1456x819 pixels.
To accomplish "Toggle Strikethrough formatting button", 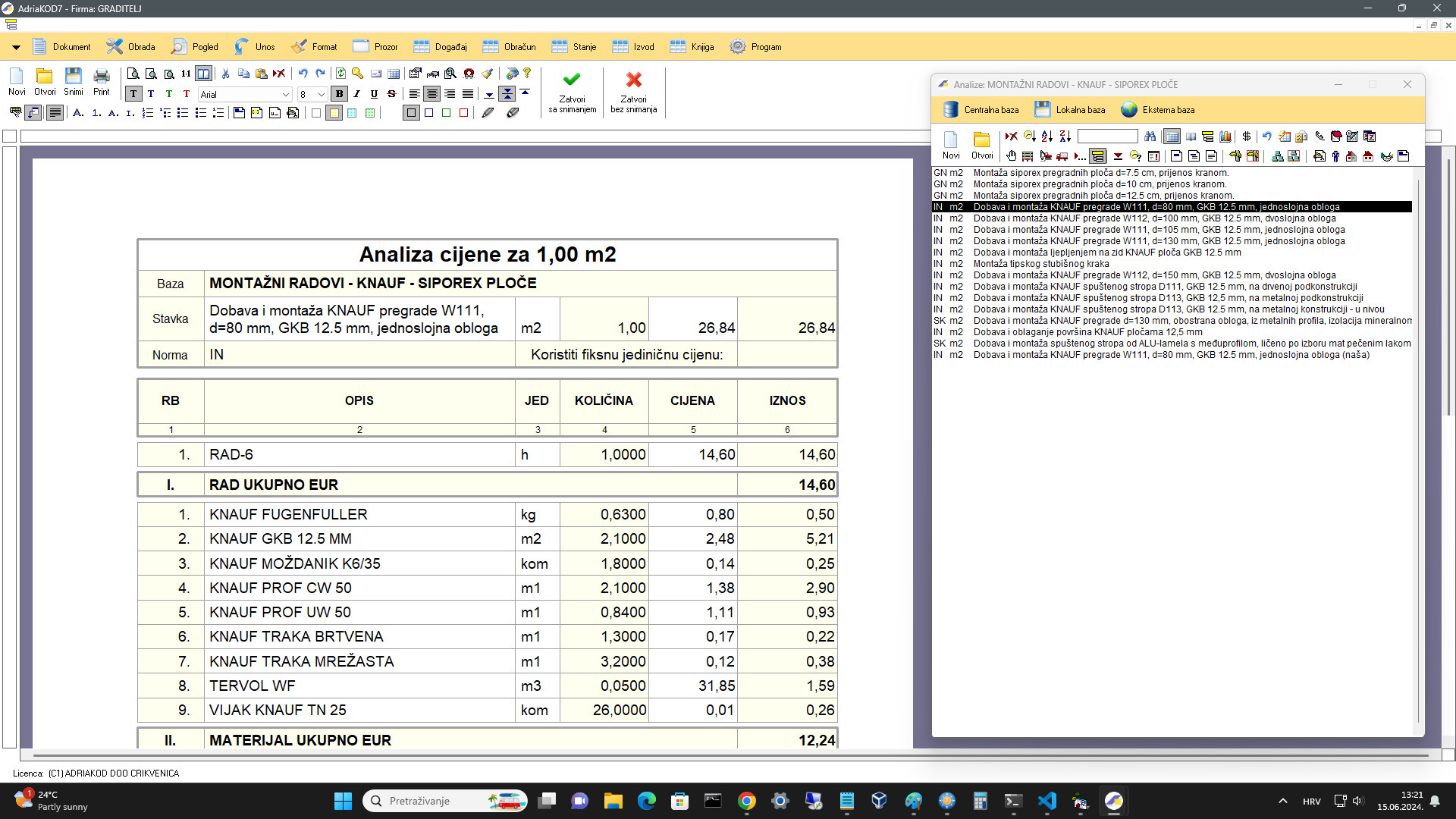I will coord(392,94).
